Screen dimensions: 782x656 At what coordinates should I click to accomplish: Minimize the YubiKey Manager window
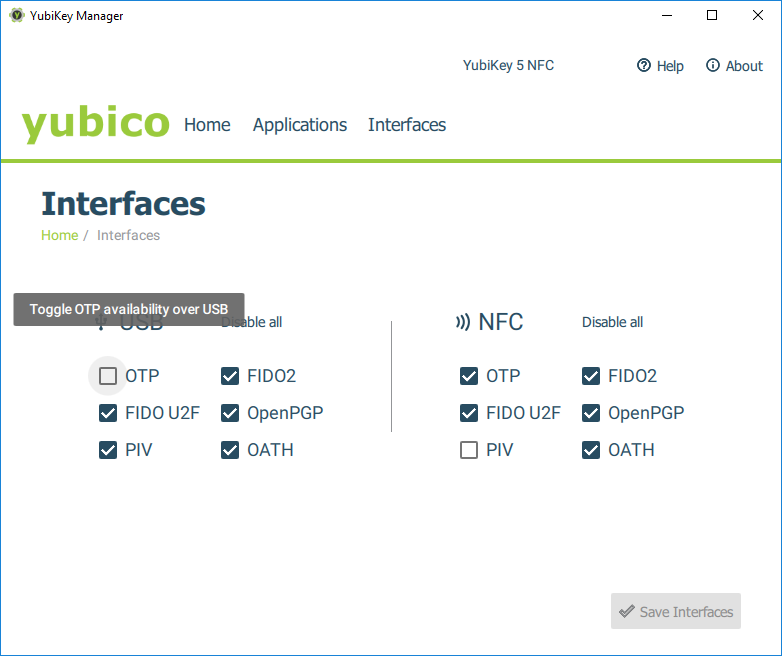[x=667, y=15]
